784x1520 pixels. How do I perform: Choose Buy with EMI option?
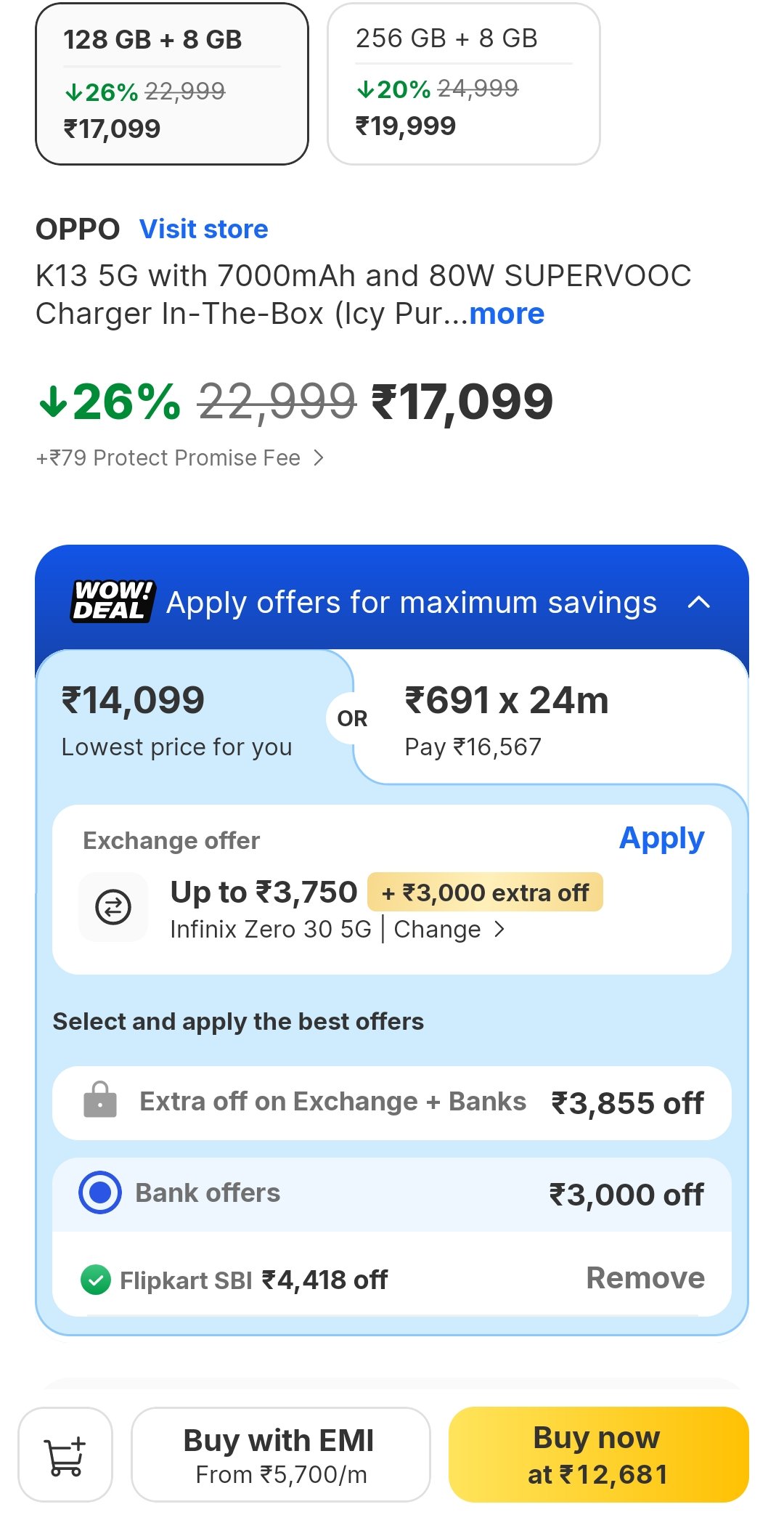[280, 1455]
